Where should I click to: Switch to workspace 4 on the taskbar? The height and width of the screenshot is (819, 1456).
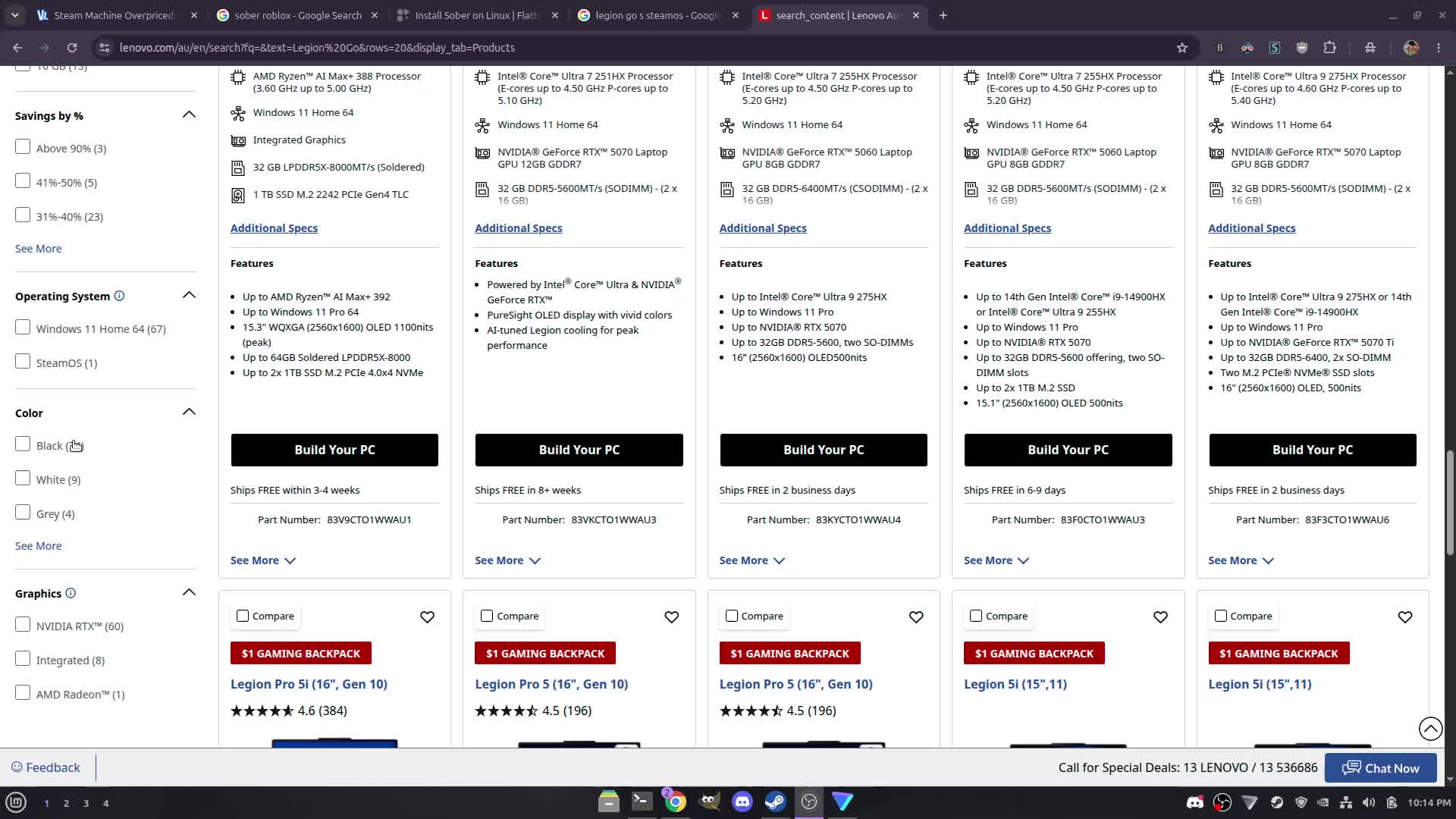pyautogui.click(x=105, y=803)
